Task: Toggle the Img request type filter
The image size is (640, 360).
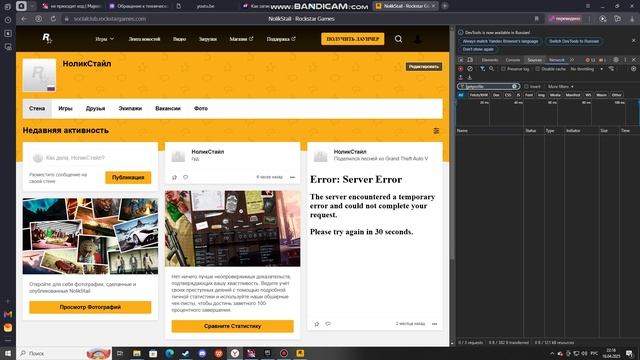Action: tap(541, 95)
